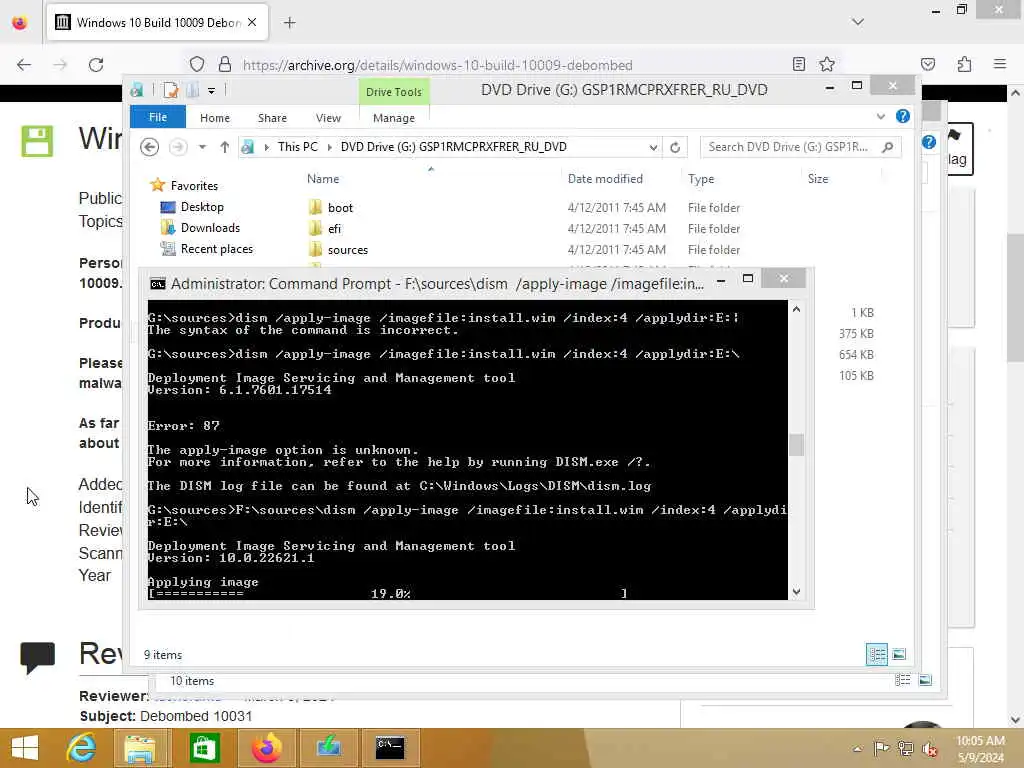
Task: Switch Explorer to details view icon
Action: click(876, 654)
